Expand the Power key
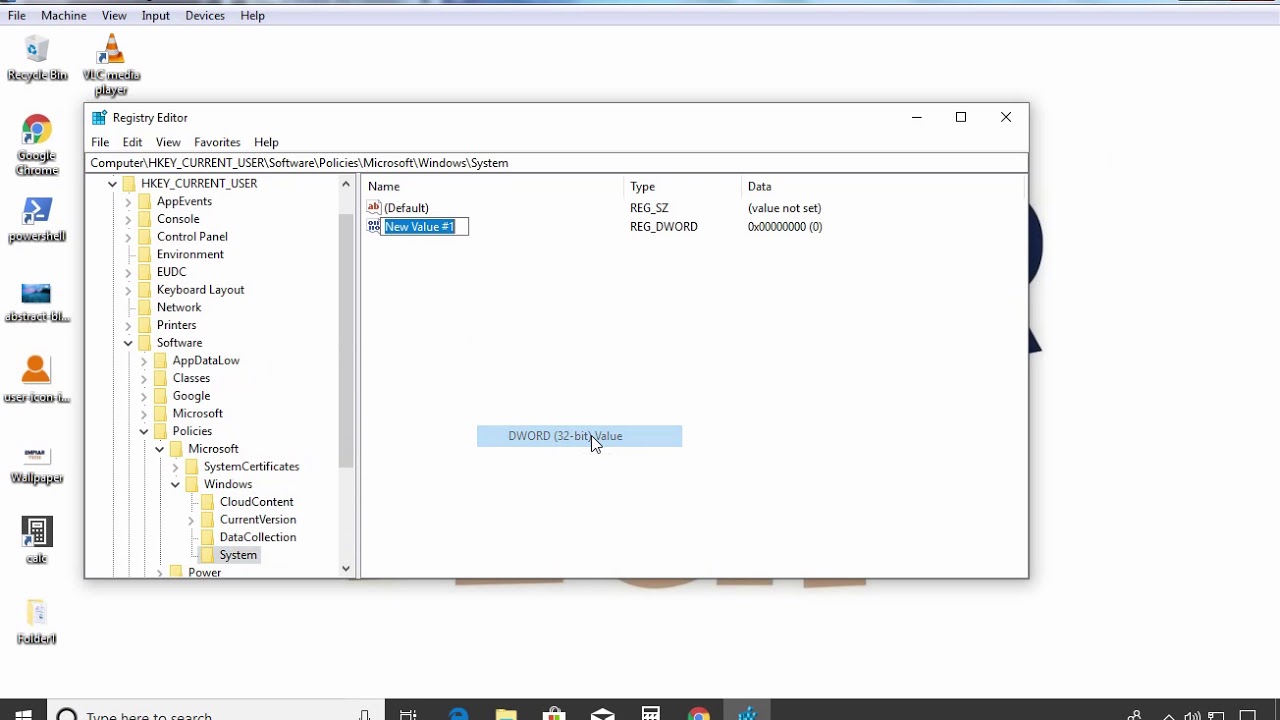The width and height of the screenshot is (1280, 720). pyautogui.click(x=159, y=573)
